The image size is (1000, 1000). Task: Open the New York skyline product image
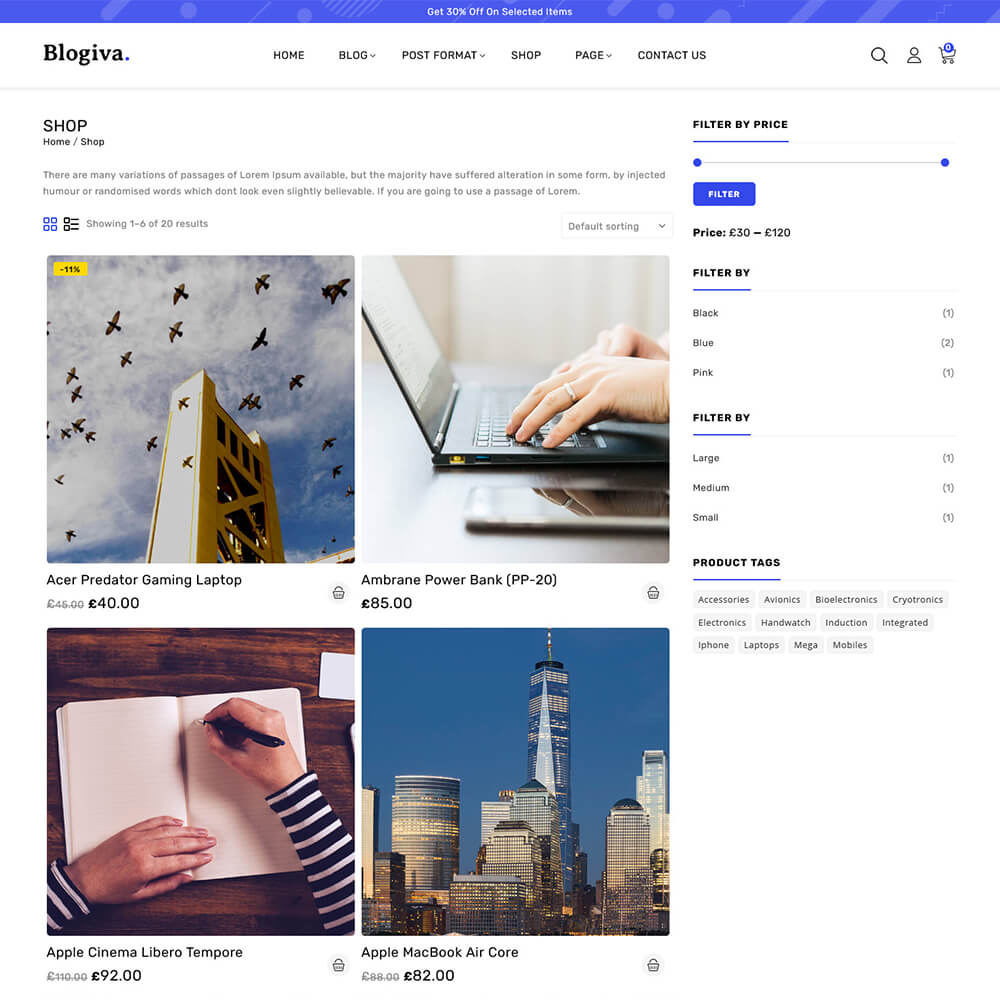515,781
